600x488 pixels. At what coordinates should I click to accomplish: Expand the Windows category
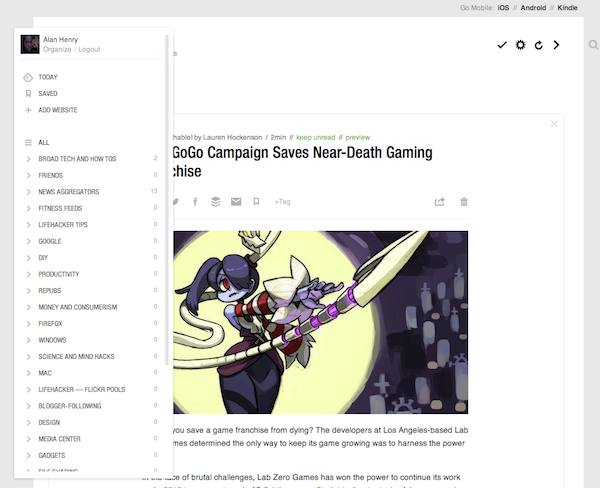[x=28, y=340]
